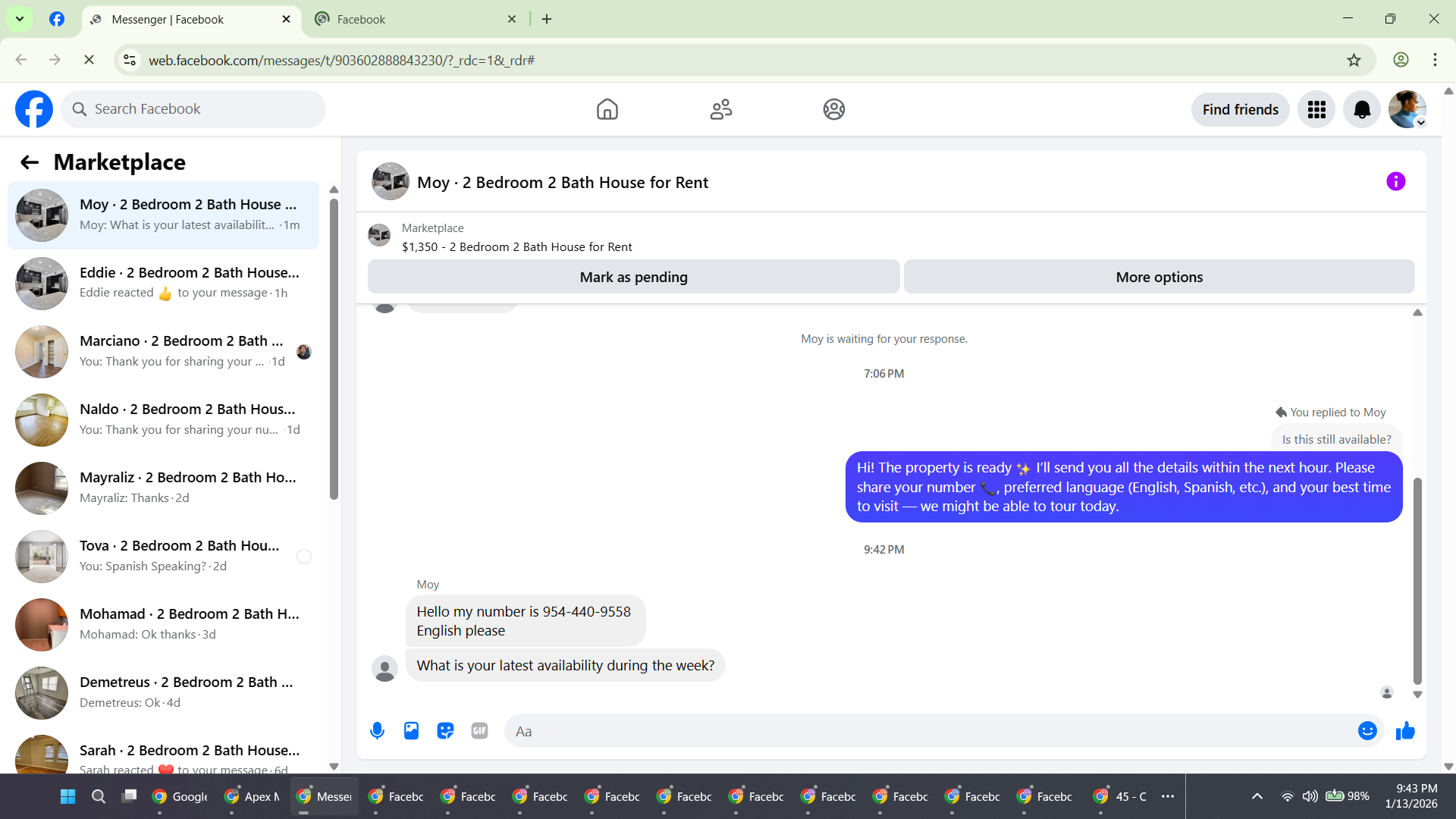Open the tab search dropdown chevron
Image resolution: width=1456 pixels, height=819 pixels.
coord(20,19)
